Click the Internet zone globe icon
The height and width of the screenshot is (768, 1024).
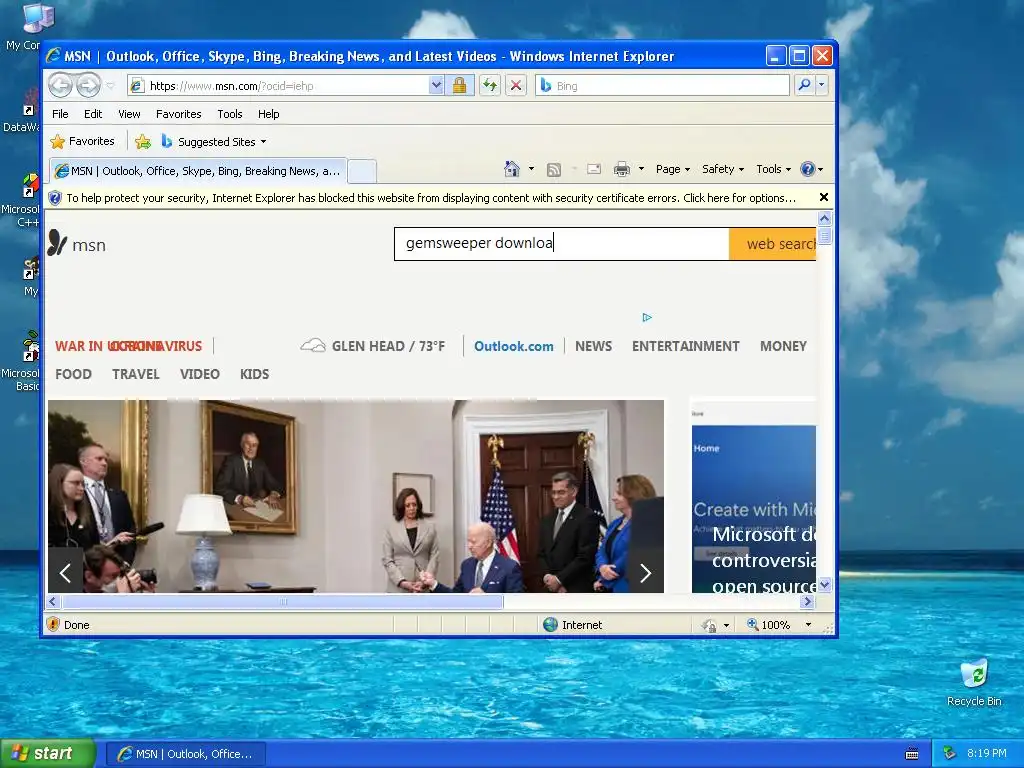coord(551,624)
